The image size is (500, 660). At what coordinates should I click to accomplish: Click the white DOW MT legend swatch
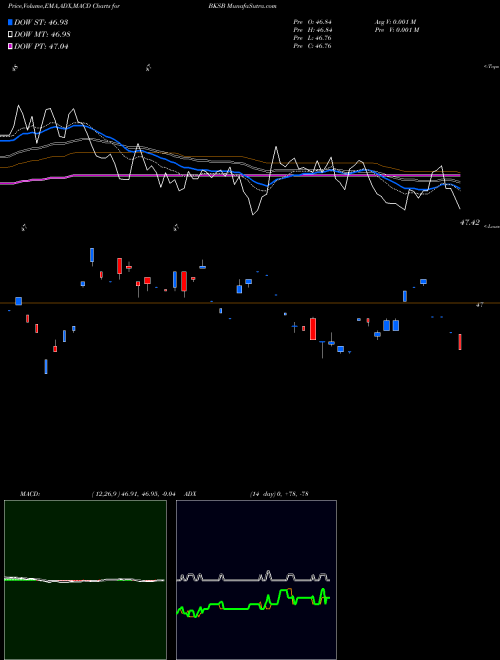click(x=11, y=35)
